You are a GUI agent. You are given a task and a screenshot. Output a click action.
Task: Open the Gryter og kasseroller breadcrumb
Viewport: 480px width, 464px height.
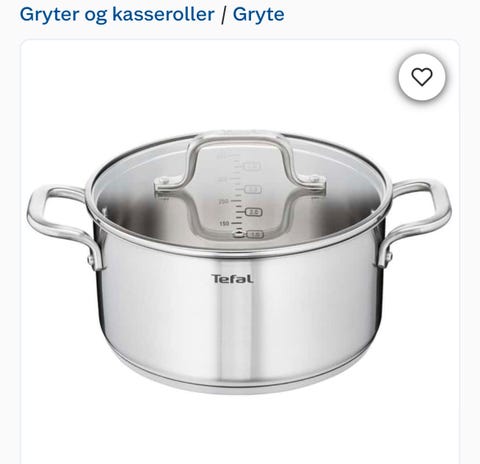[117, 14]
